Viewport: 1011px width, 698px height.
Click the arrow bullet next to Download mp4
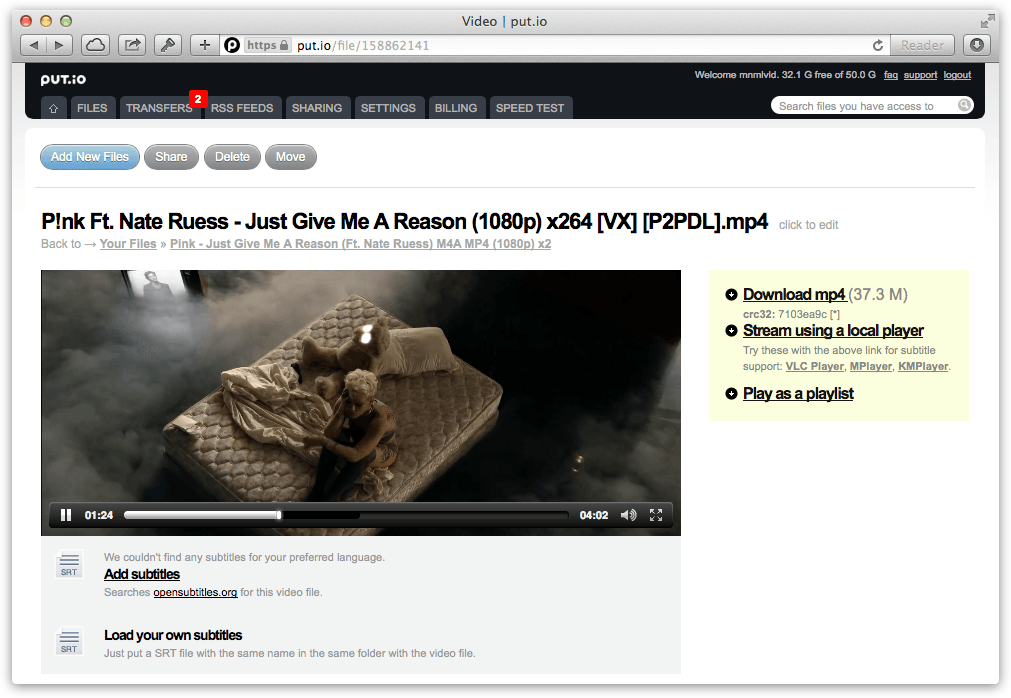tap(731, 295)
